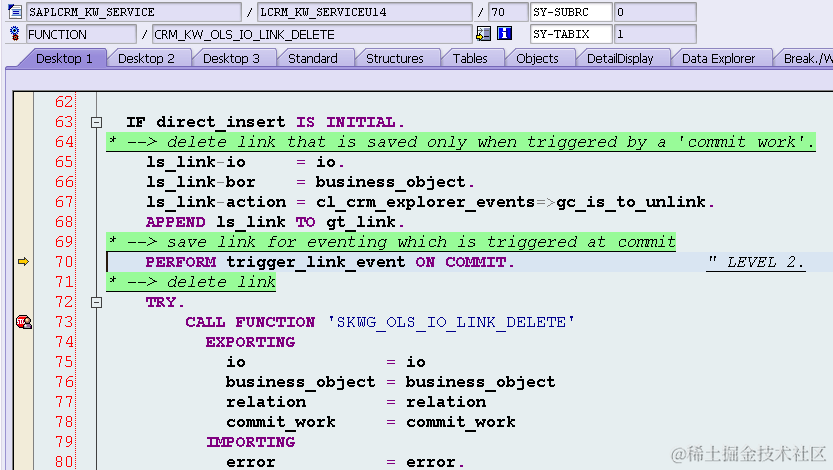
Task: Click the CRM_KW_OLS_IO_LINK_DELETE field
Action: 312,35
